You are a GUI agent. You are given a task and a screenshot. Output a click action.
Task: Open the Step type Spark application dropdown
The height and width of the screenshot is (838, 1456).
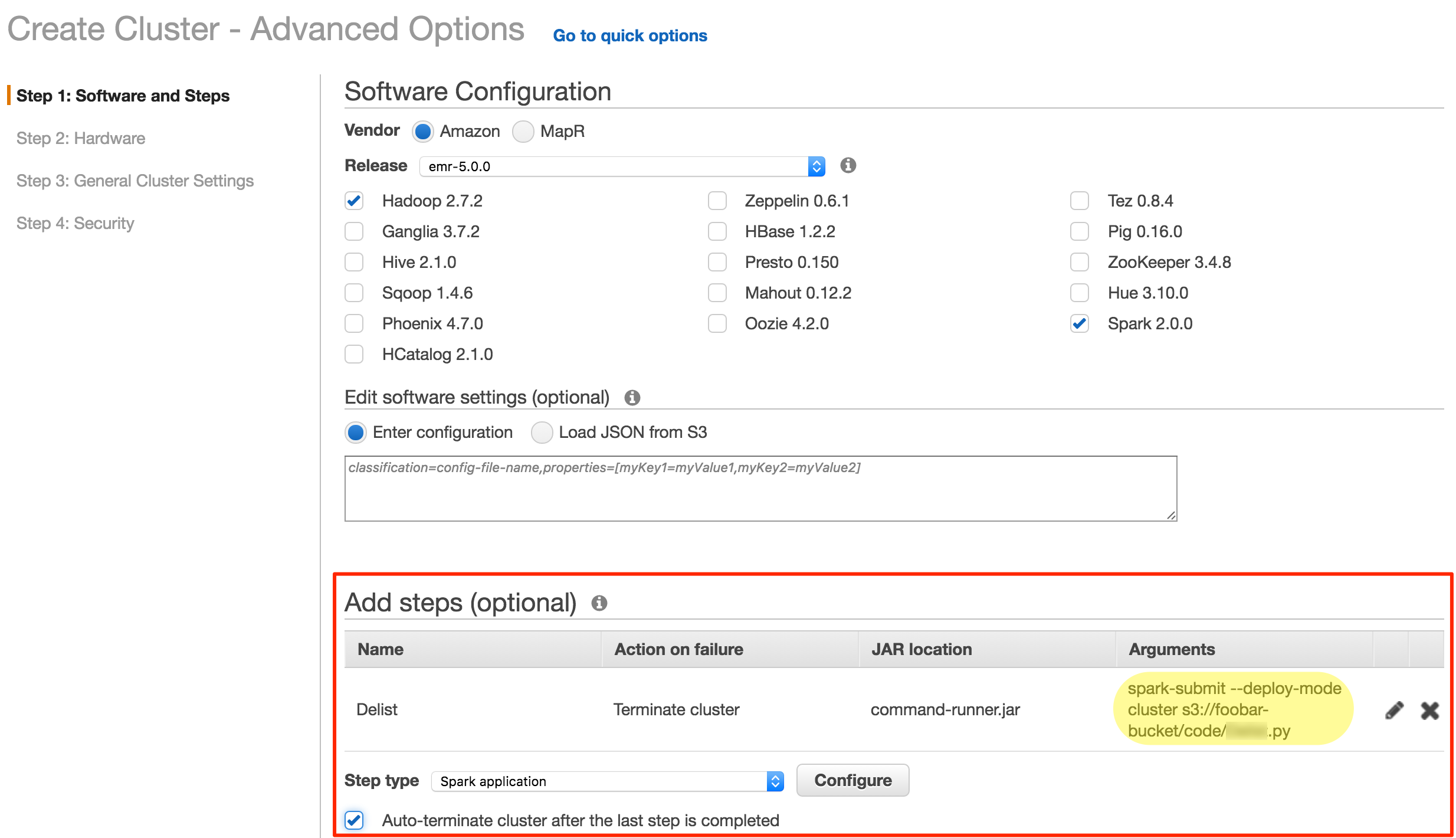607,781
